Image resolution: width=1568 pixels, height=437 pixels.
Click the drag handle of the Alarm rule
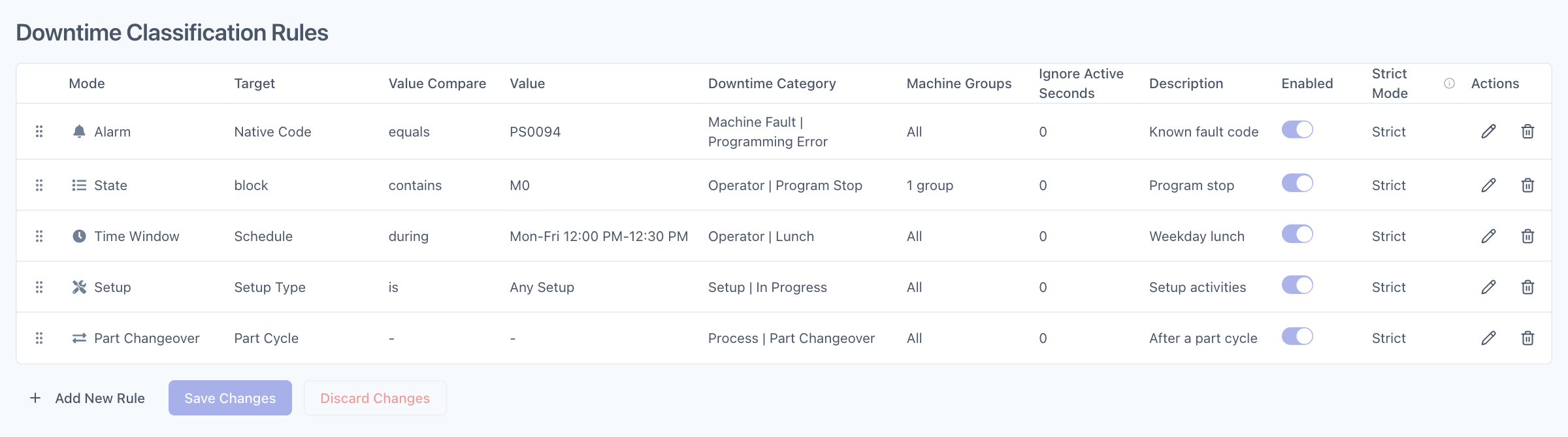click(39, 131)
